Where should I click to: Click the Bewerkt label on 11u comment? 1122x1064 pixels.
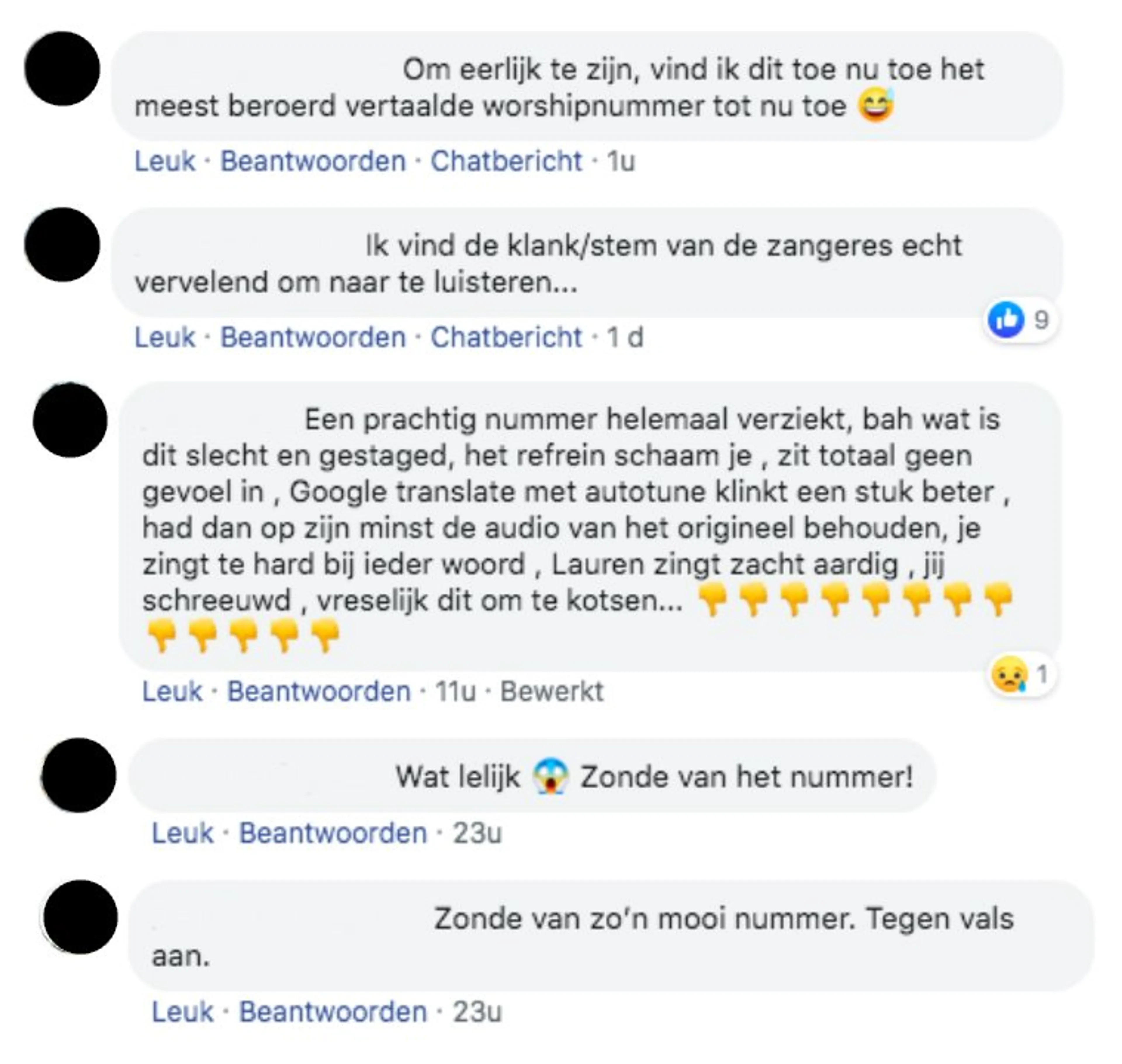click(x=552, y=691)
